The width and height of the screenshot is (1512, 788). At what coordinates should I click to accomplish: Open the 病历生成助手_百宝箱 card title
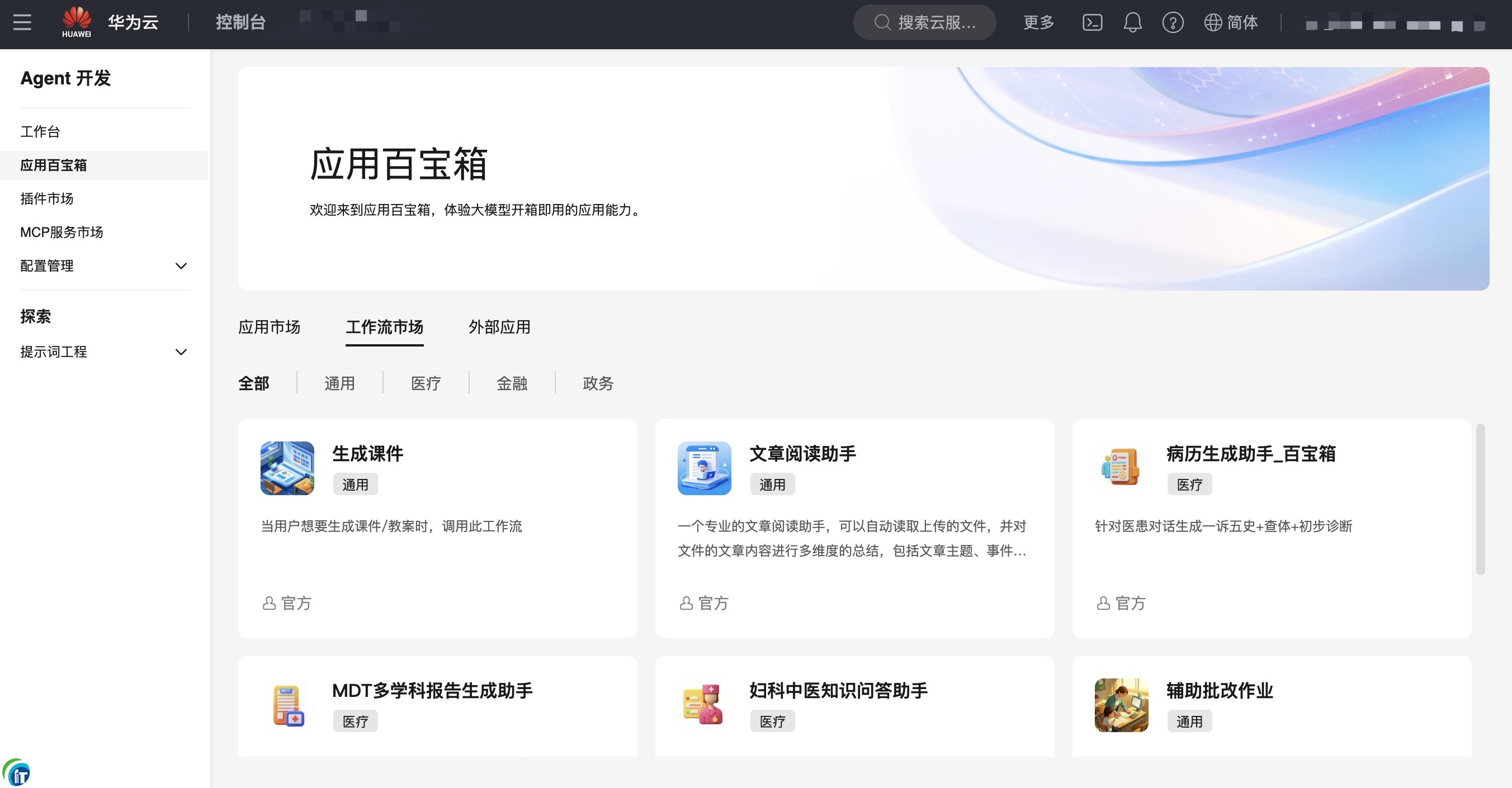[1251, 454]
